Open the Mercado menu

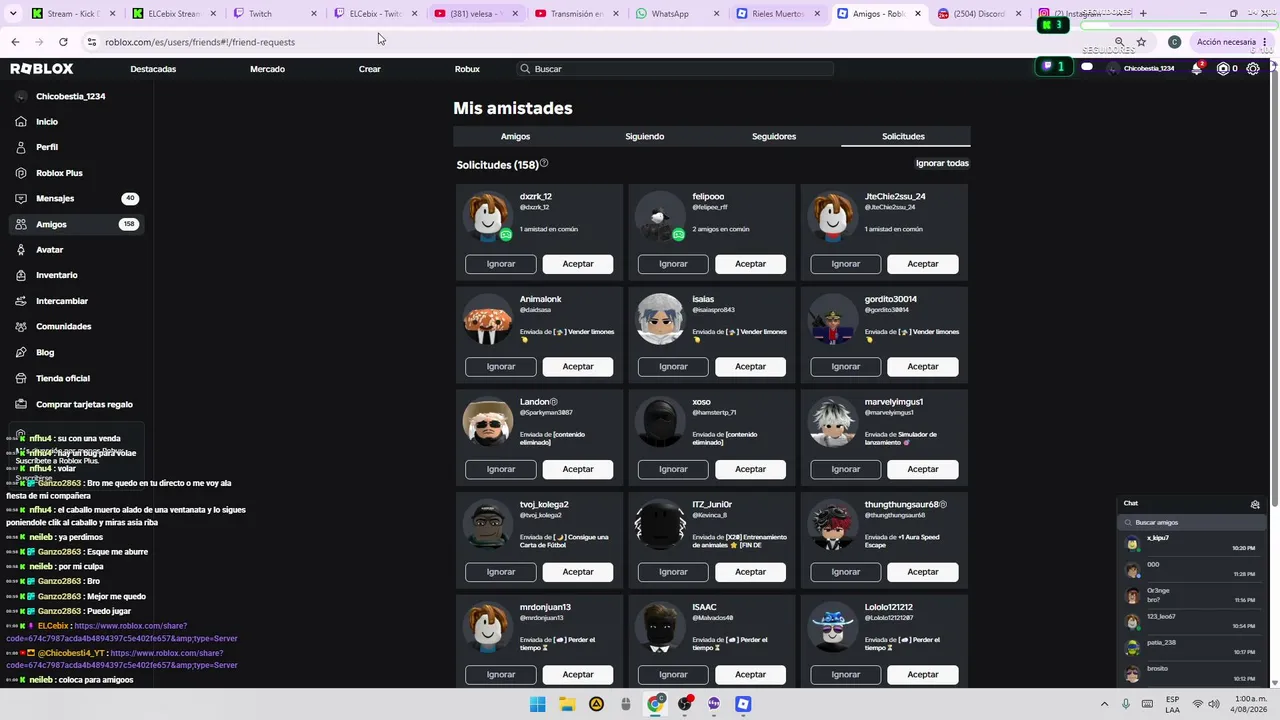tap(267, 69)
